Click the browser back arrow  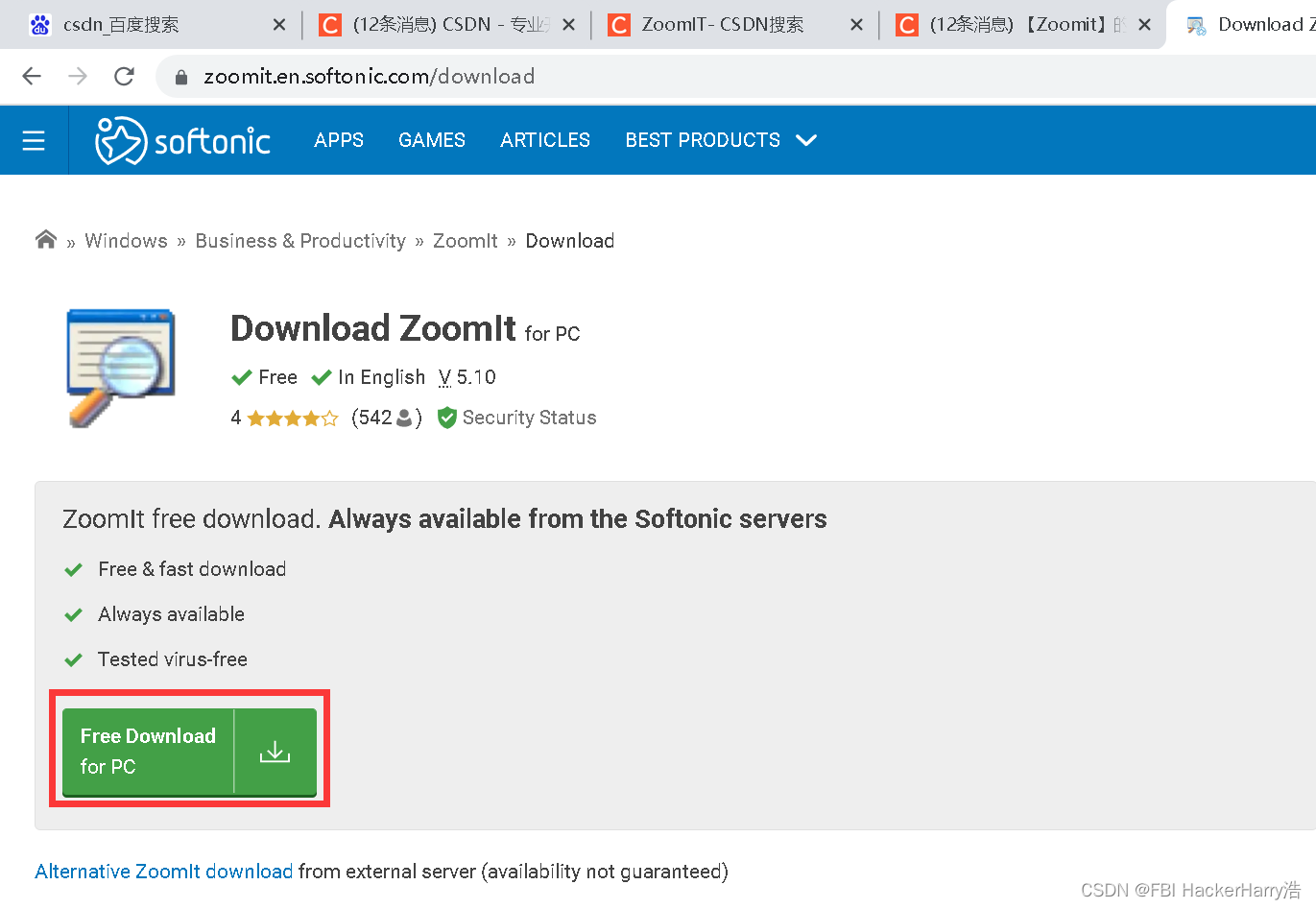point(31,76)
